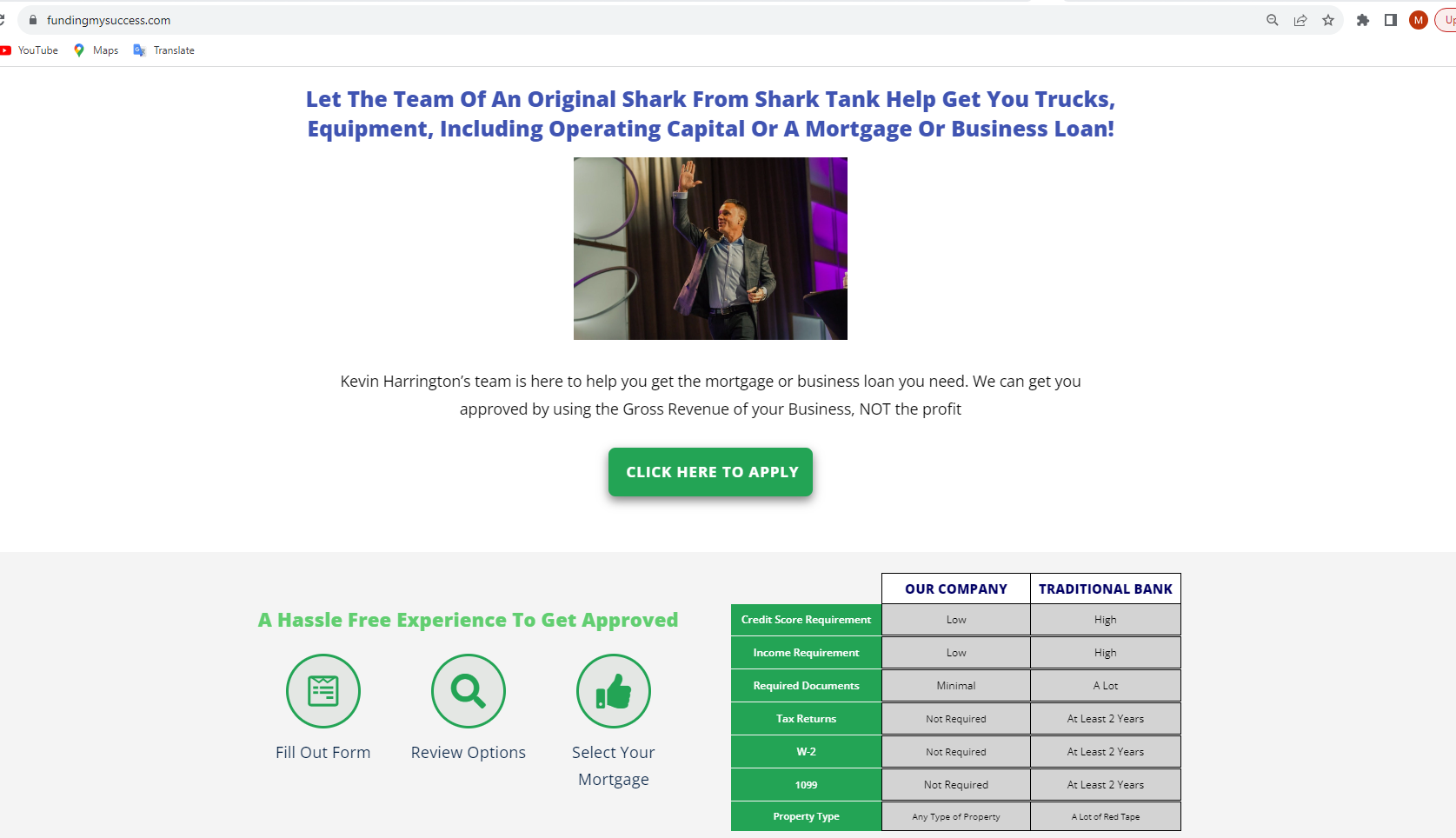Viewport: 1456px width, 838px height.
Task: Click the Fill Out Form icon
Action: [x=323, y=691]
